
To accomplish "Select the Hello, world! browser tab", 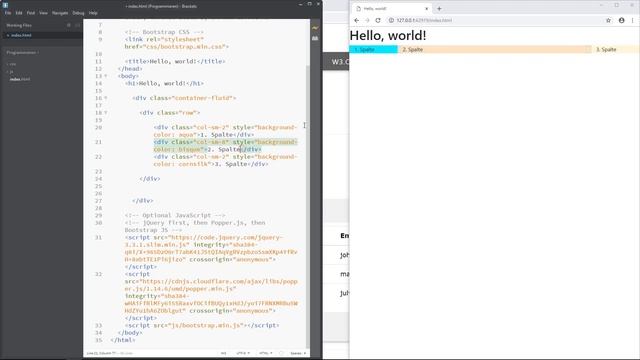I will pyautogui.click(x=391, y=9).
